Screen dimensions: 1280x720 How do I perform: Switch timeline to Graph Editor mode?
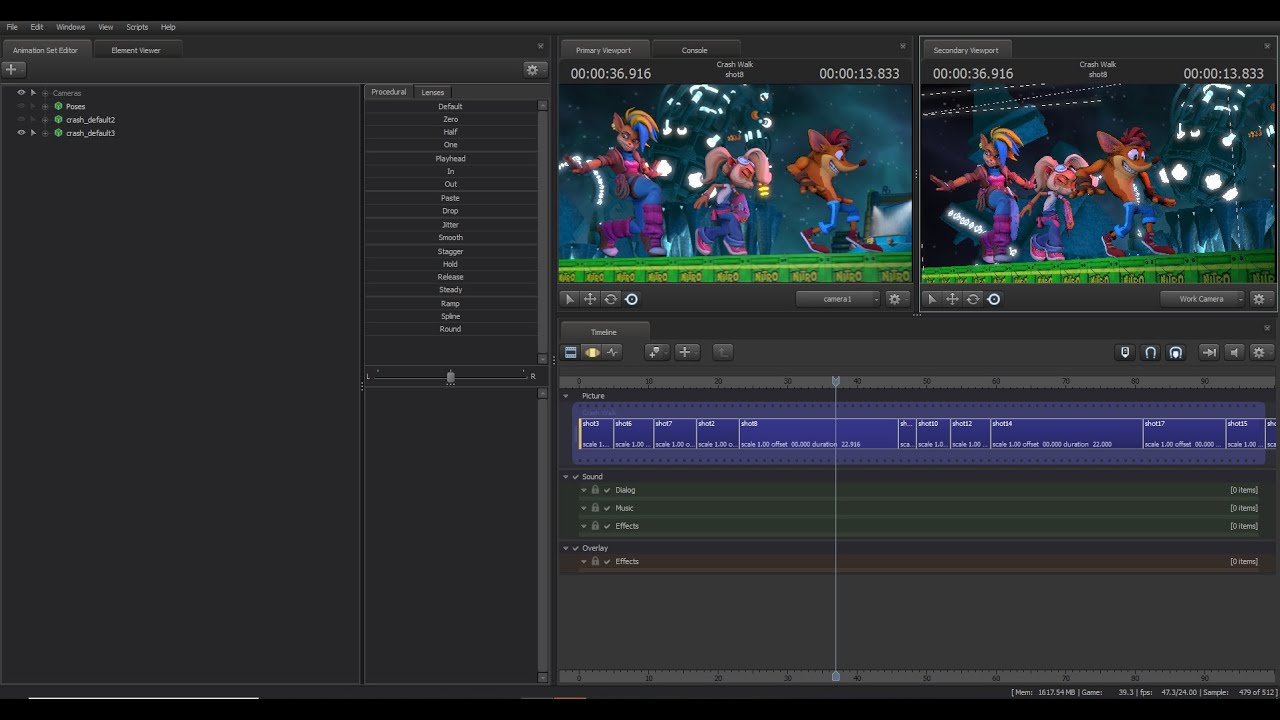(613, 352)
